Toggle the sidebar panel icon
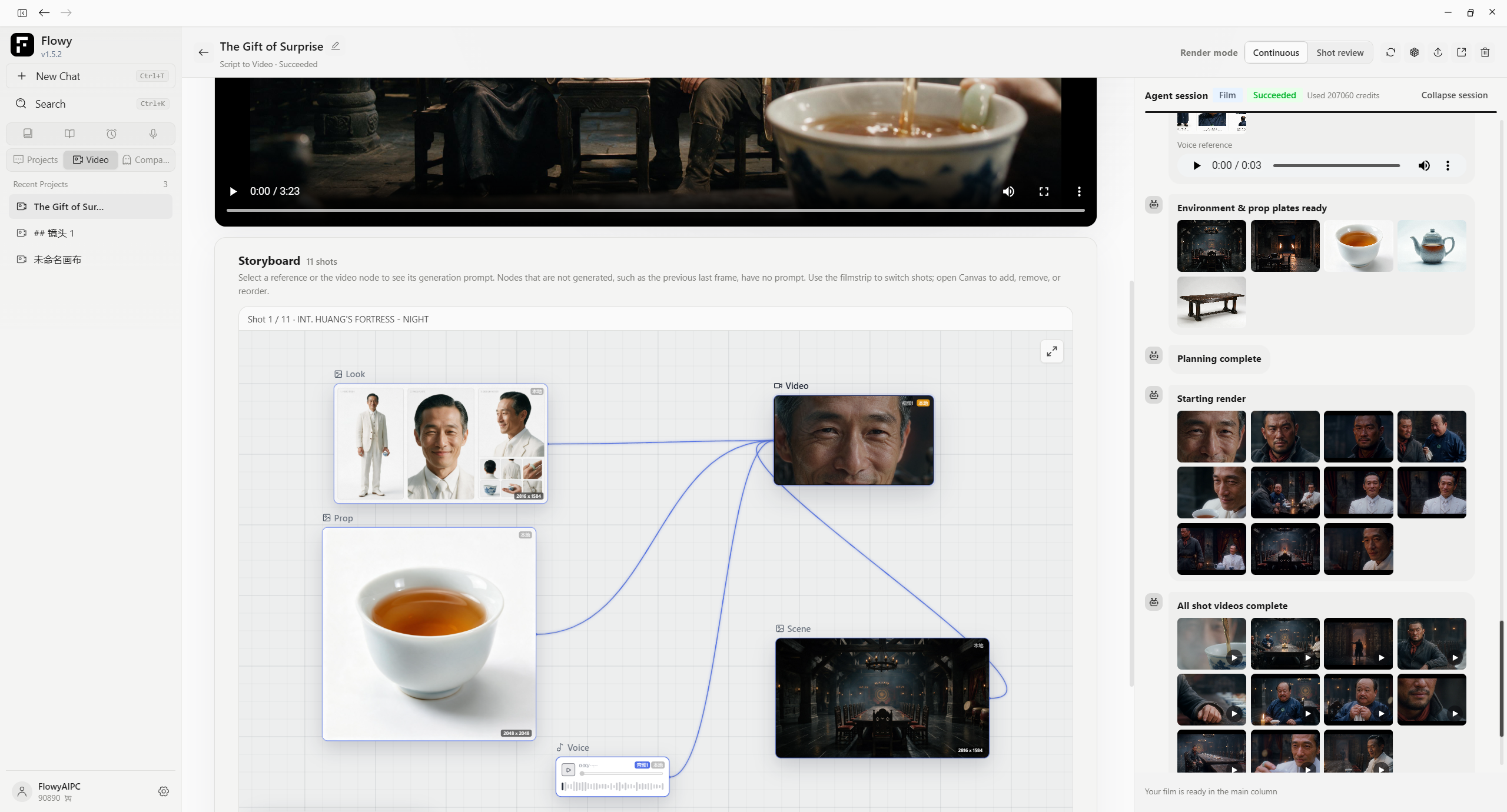 [22, 12]
